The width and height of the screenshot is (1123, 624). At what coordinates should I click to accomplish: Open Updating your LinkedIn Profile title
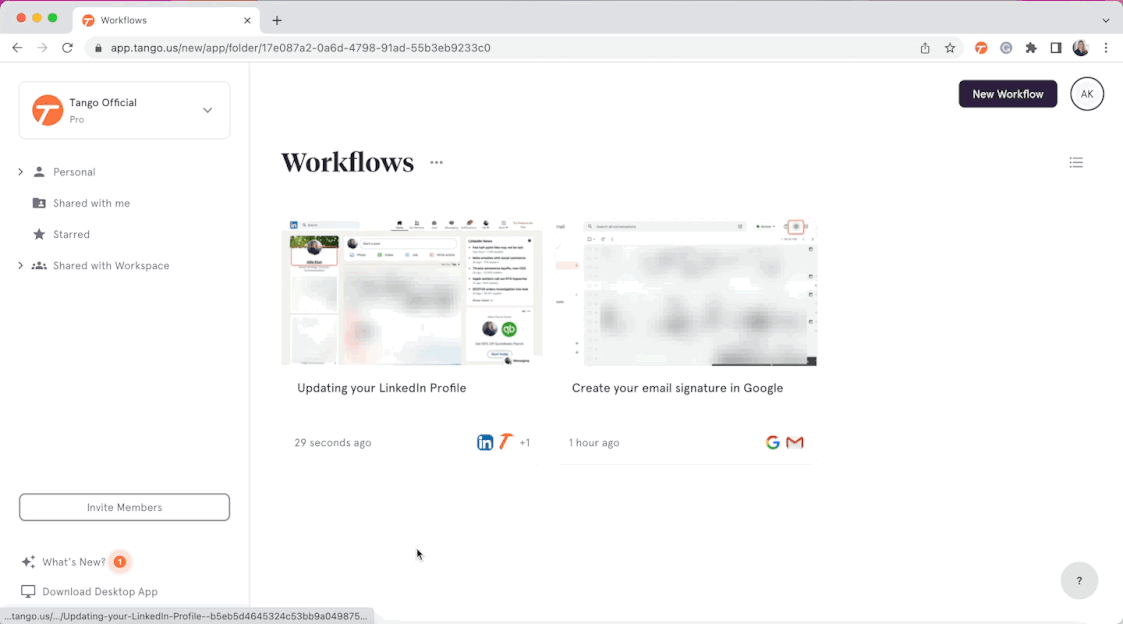pos(382,388)
